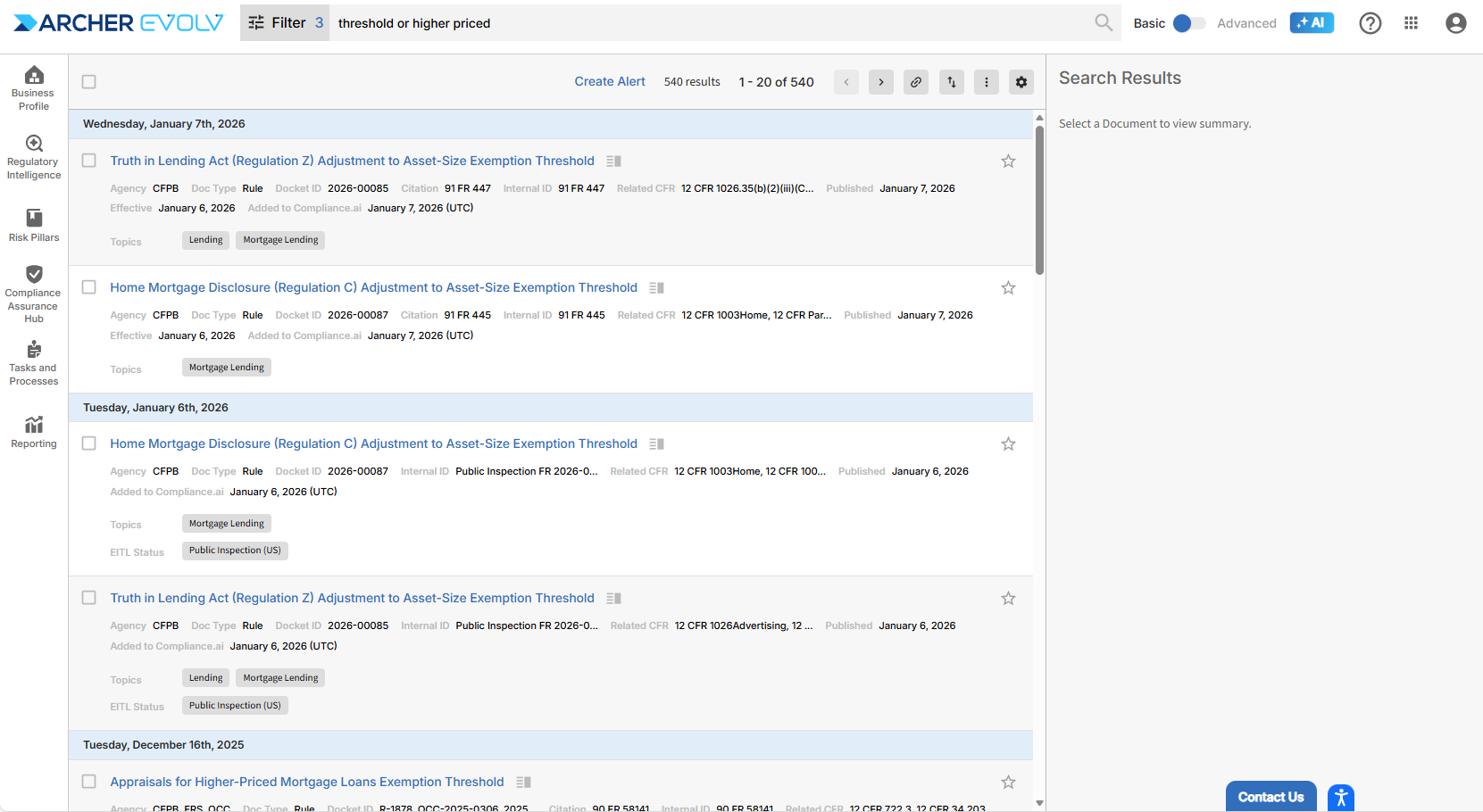This screenshot has width=1483, height=812.
Task: Open Tasks and Processes menu item
Action: pos(34,361)
